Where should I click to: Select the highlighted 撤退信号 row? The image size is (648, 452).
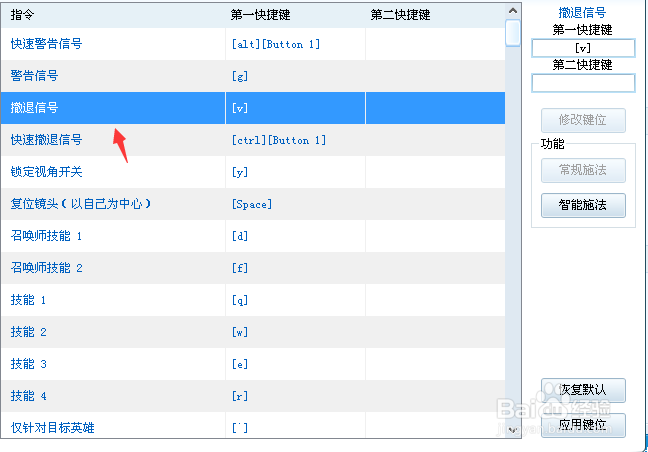pos(253,108)
